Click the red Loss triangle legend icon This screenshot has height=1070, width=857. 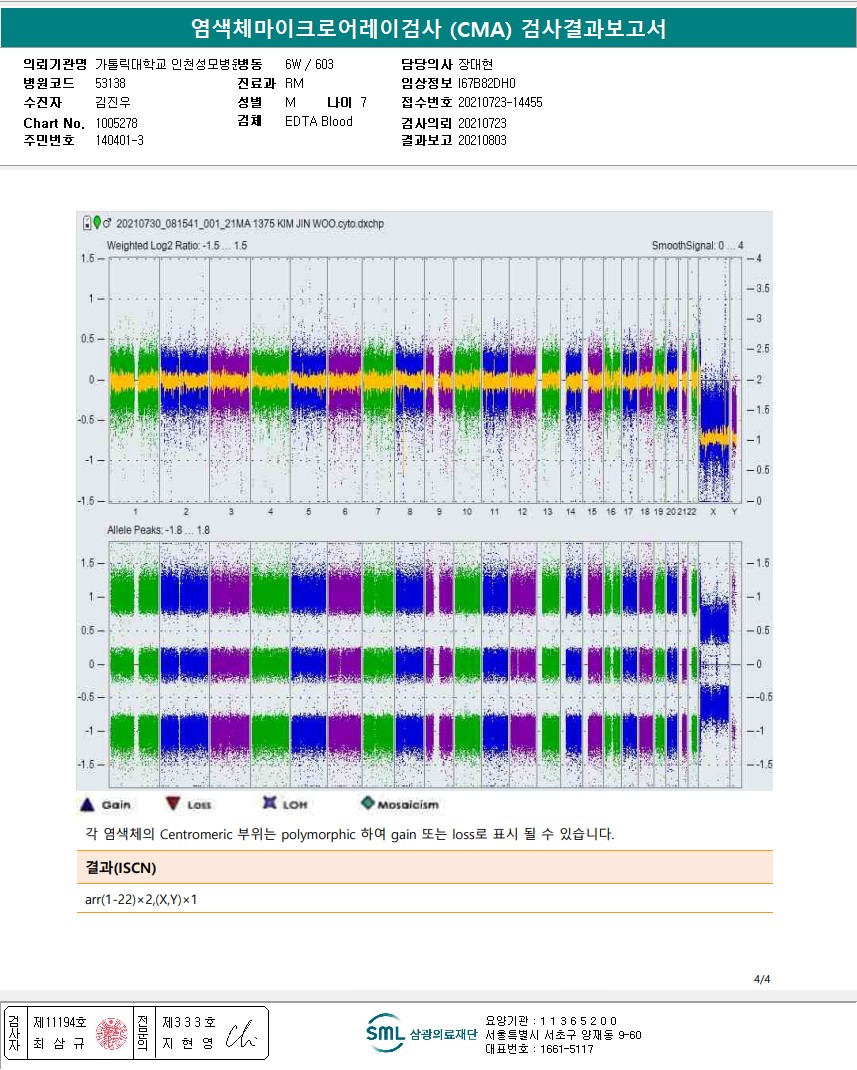pyautogui.click(x=173, y=804)
